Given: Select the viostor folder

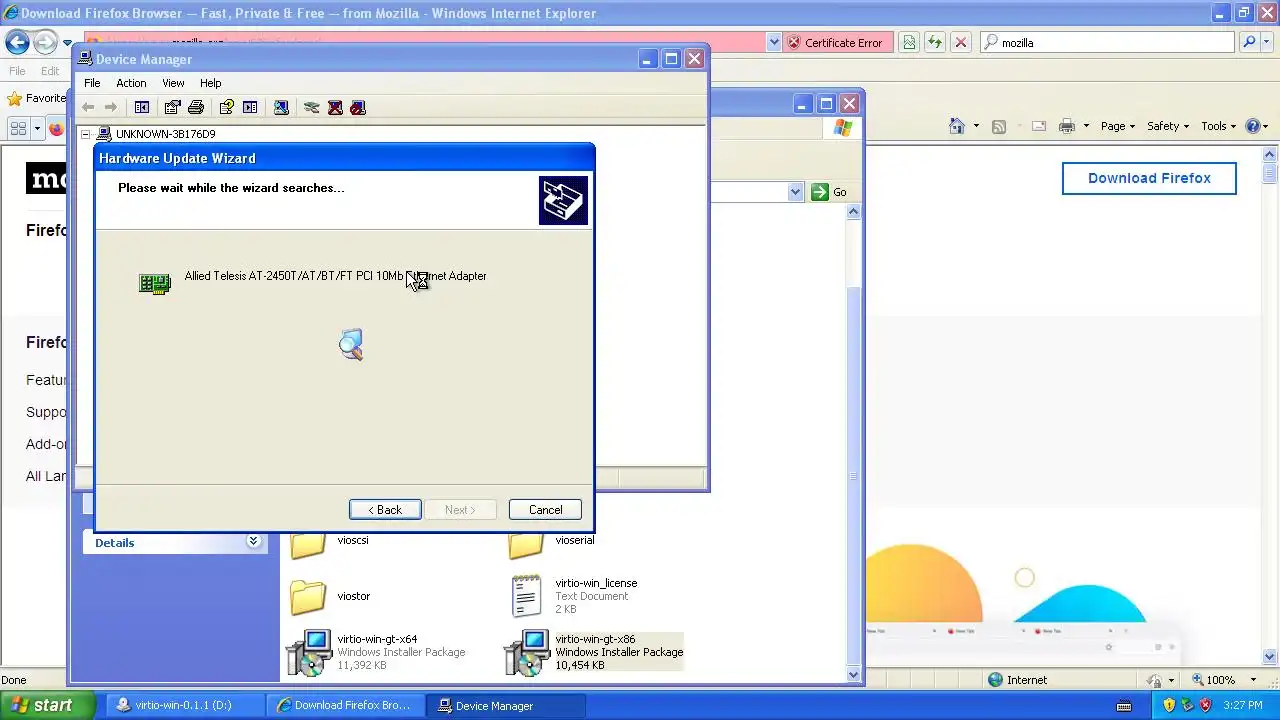Looking at the screenshot, I should click(331, 597).
